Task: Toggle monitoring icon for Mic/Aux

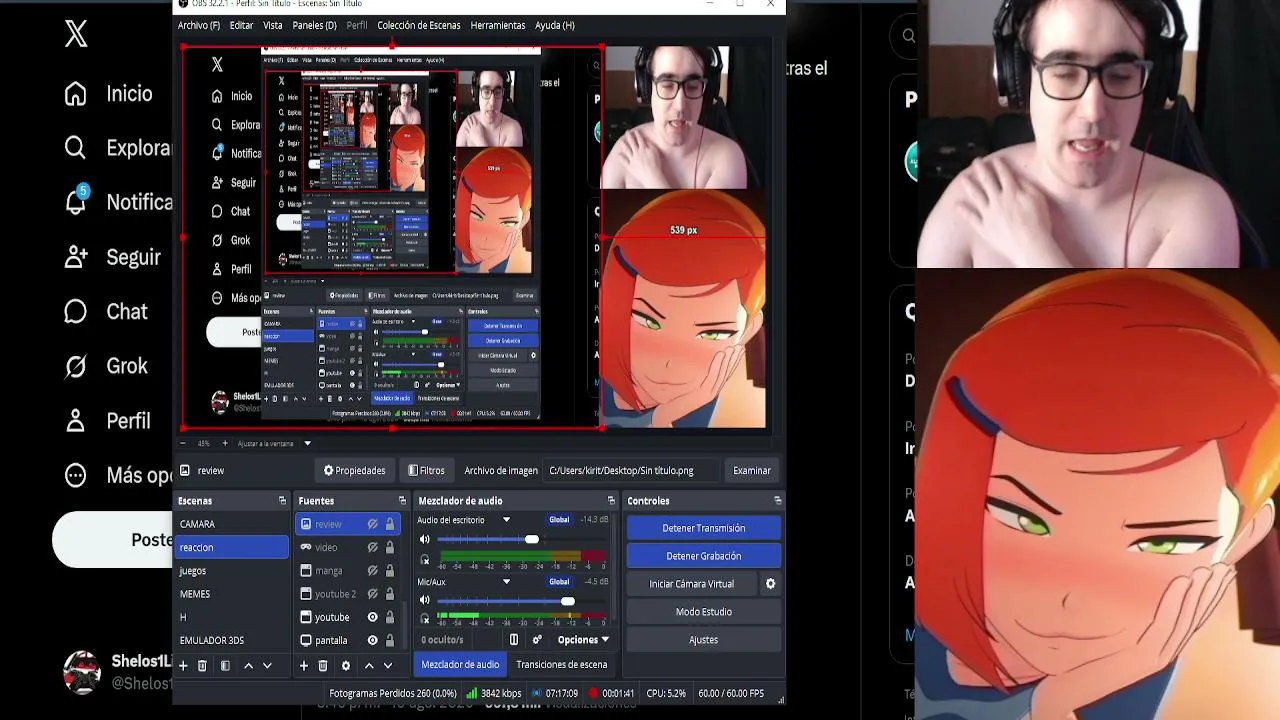Action: point(425,619)
